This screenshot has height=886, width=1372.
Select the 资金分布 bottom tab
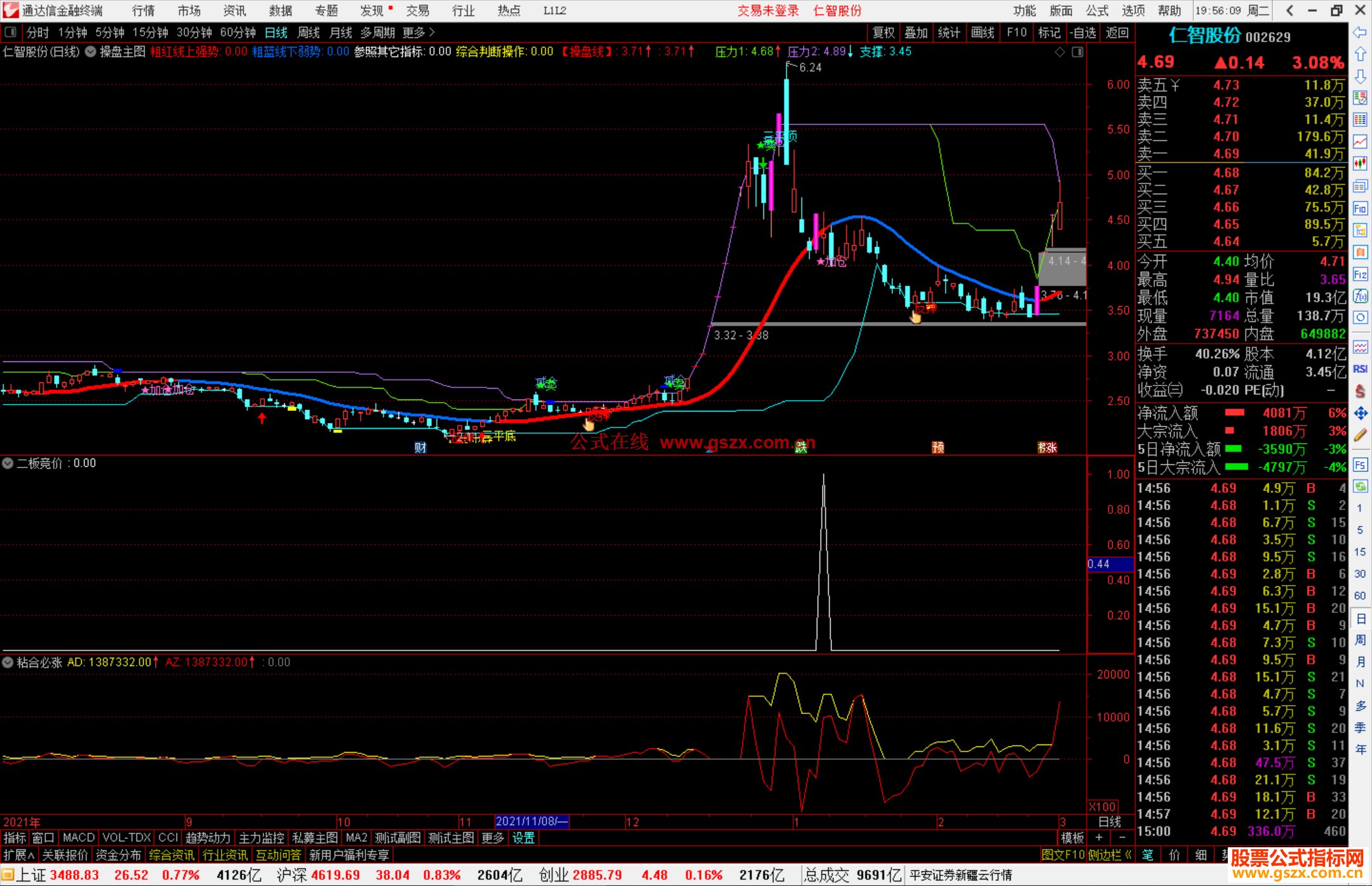point(118,855)
